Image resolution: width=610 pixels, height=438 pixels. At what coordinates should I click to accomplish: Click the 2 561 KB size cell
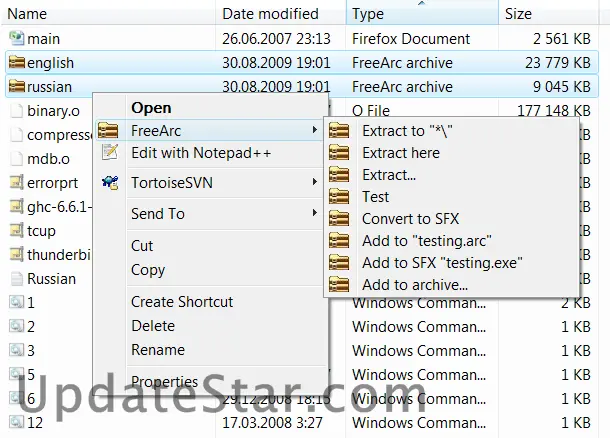562,39
